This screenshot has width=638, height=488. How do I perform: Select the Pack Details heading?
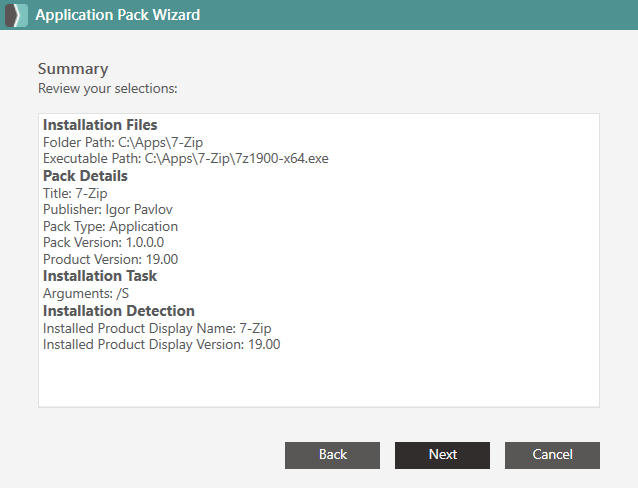click(x=85, y=176)
